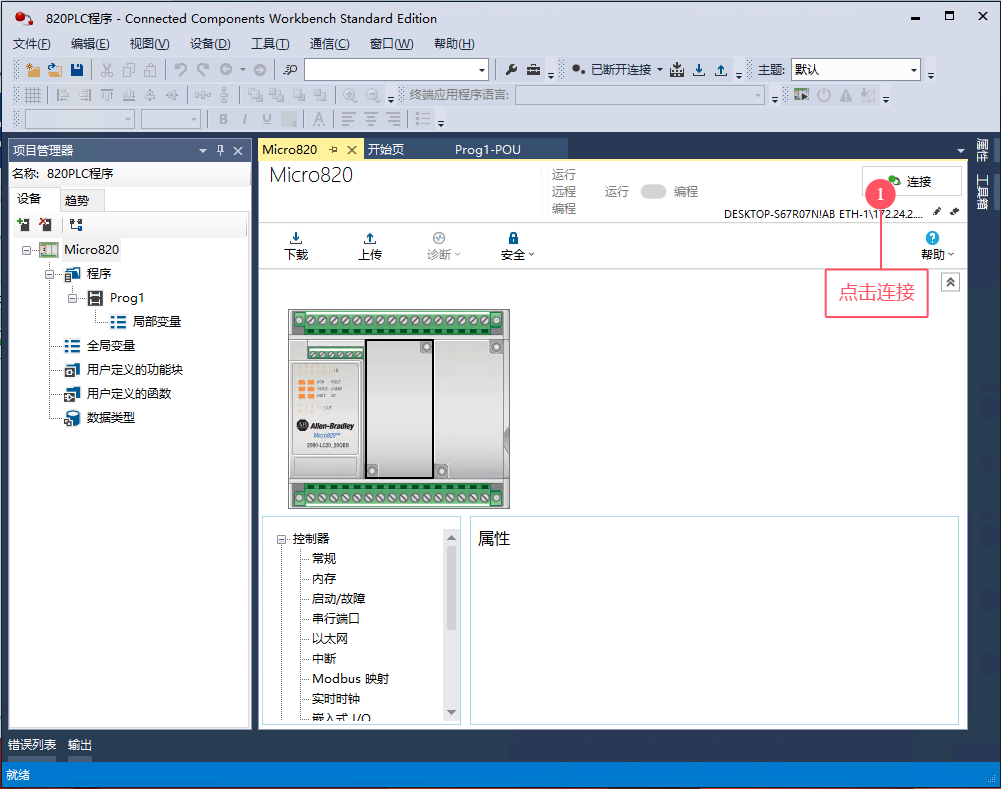The width and height of the screenshot is (1001, 789).
Task: Click the connection path browse icon
Action: coord(954,212)
